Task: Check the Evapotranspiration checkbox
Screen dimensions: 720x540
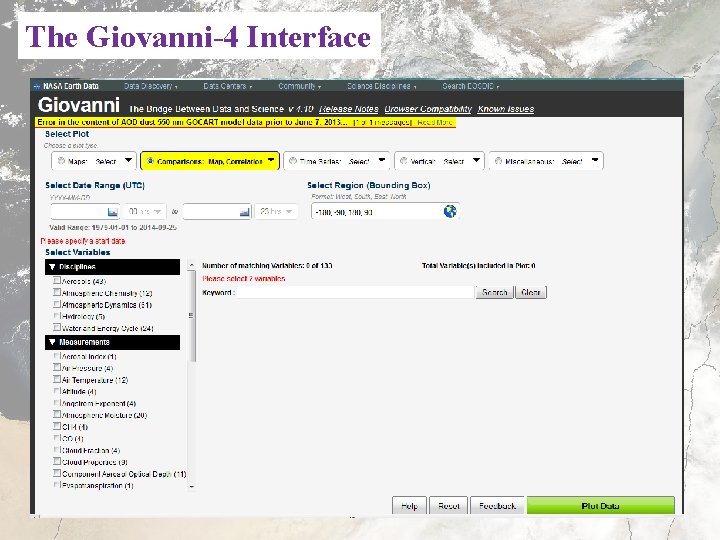Action: (x=57, y=485)
